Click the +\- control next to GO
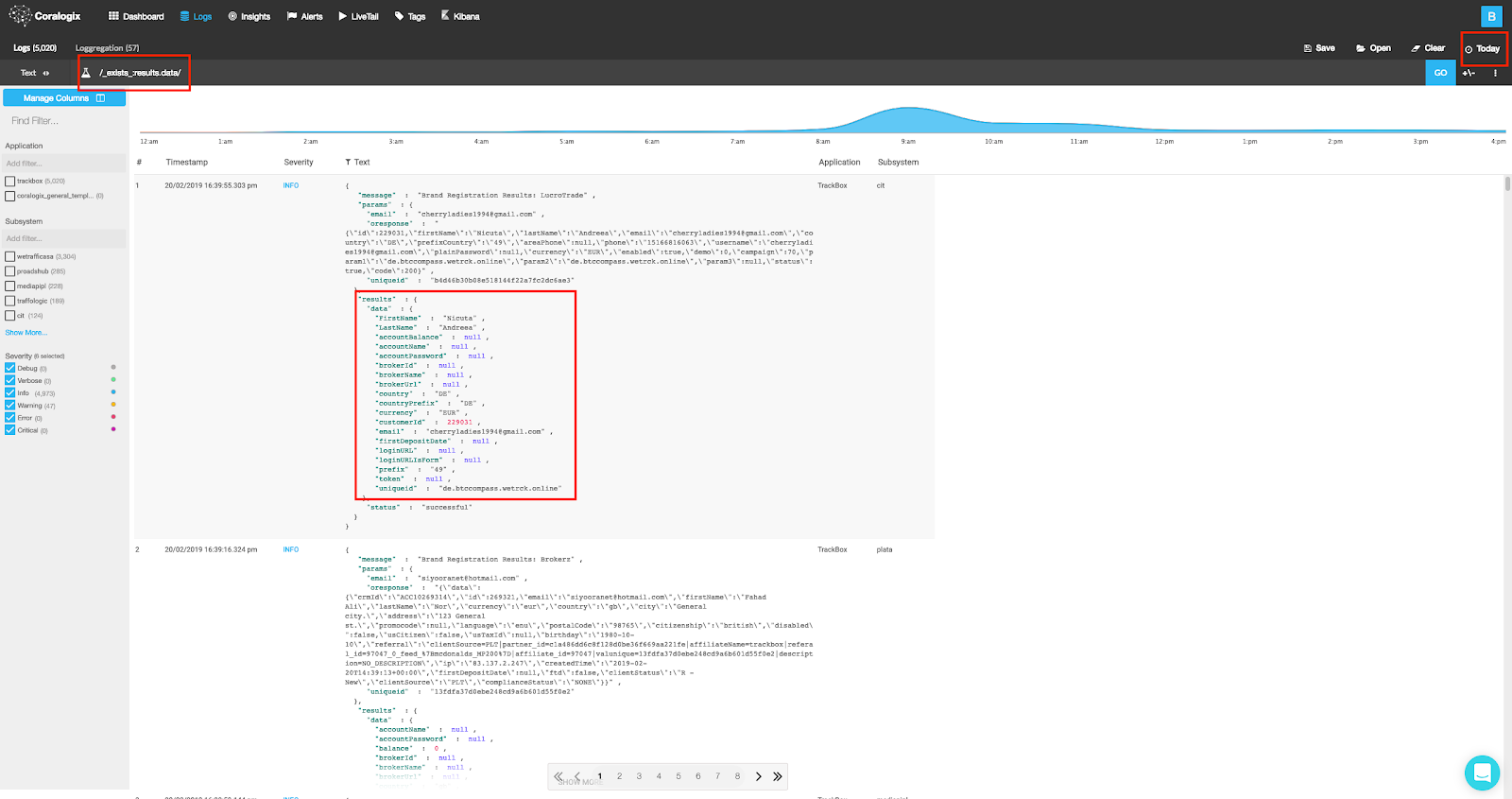Image resolution: width=1512 pixels, height=799 pixels. coord(1469,73)
